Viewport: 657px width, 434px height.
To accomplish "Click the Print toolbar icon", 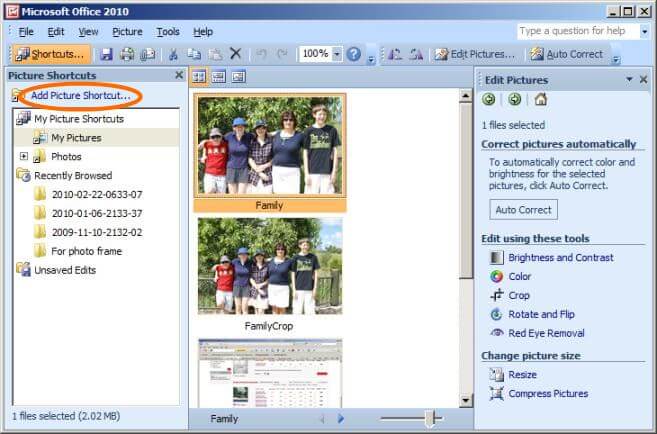I will point(127,54).
